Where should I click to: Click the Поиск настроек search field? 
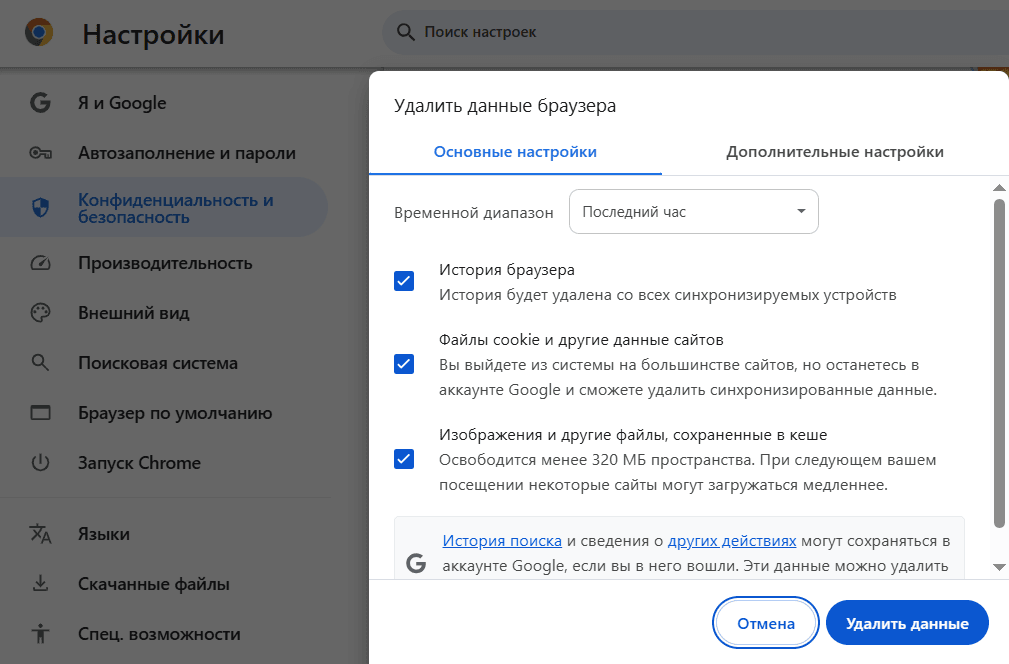695,32
